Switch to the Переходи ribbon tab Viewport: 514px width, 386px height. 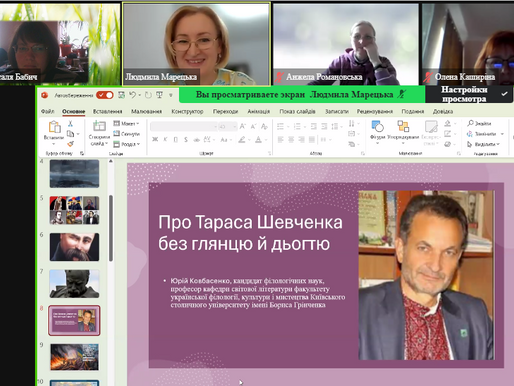click(225, 111)
